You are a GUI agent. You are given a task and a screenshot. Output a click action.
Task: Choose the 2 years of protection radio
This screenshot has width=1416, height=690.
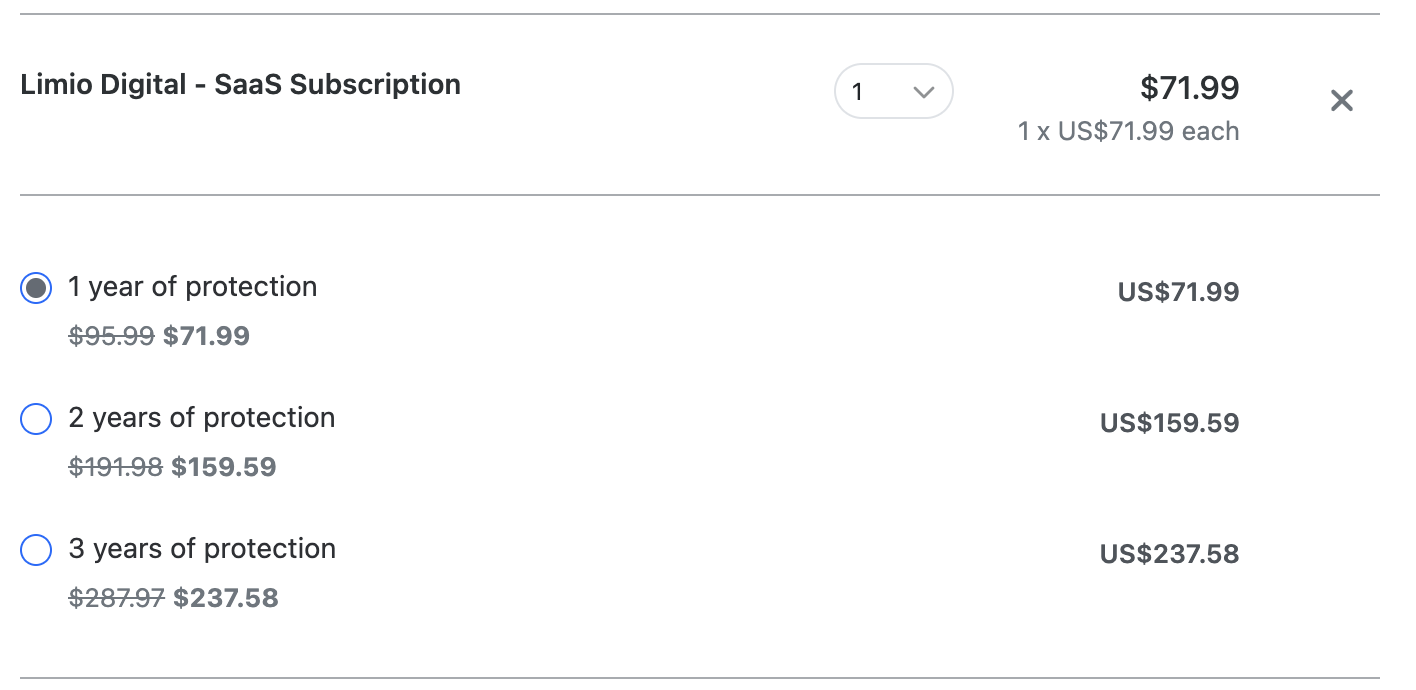(36, 419)
